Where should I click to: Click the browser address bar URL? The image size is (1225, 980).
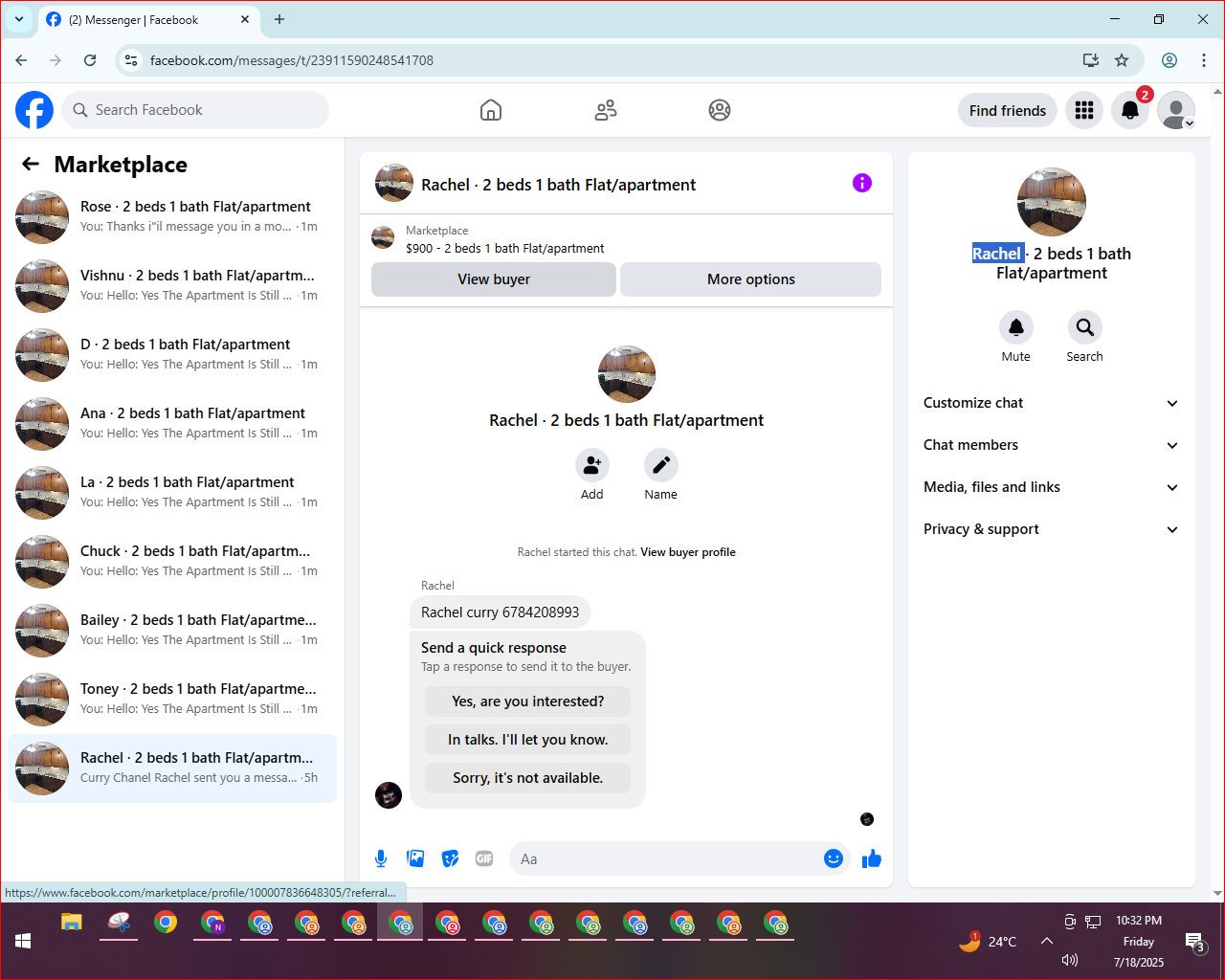[x=292, y=60]
